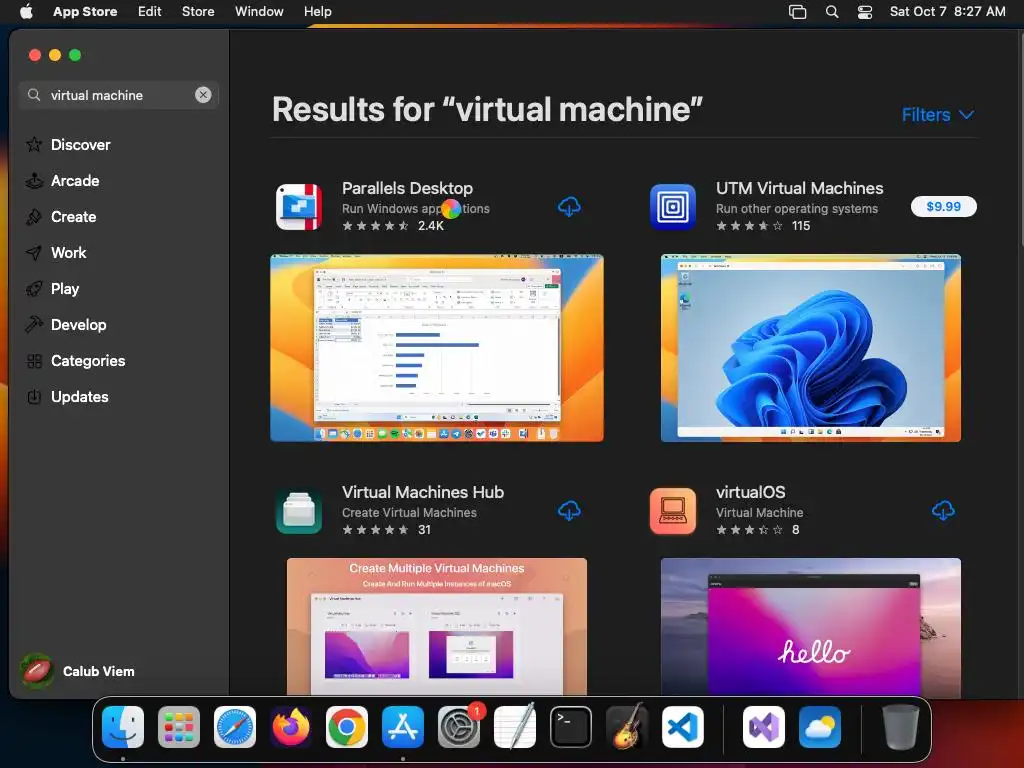Viewport: 1024px width, 768px height.
Task: Open the App Store menu
Action: coord(85,11)
